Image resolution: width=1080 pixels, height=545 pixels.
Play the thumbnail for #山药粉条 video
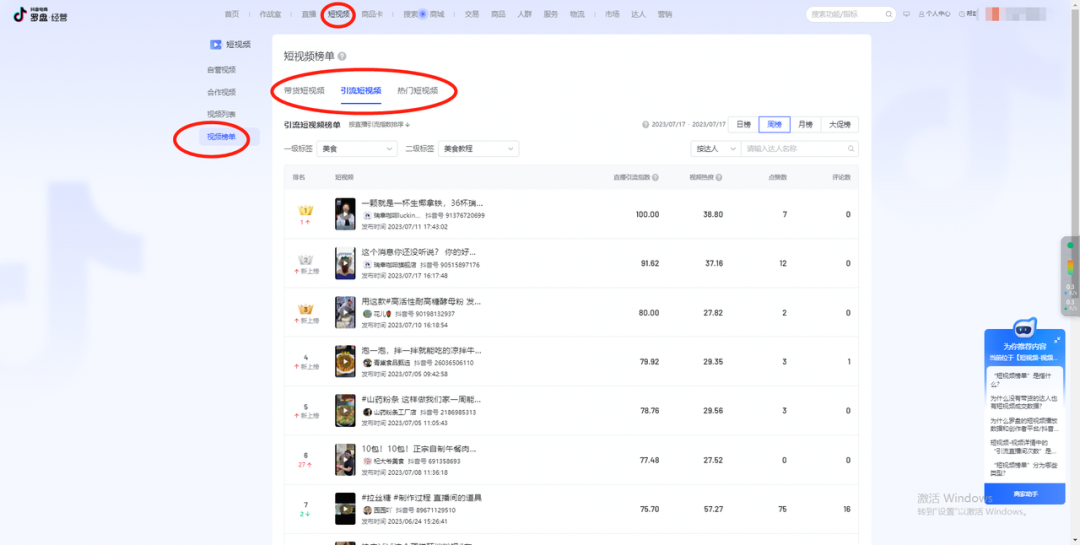[x=345, y=411]
